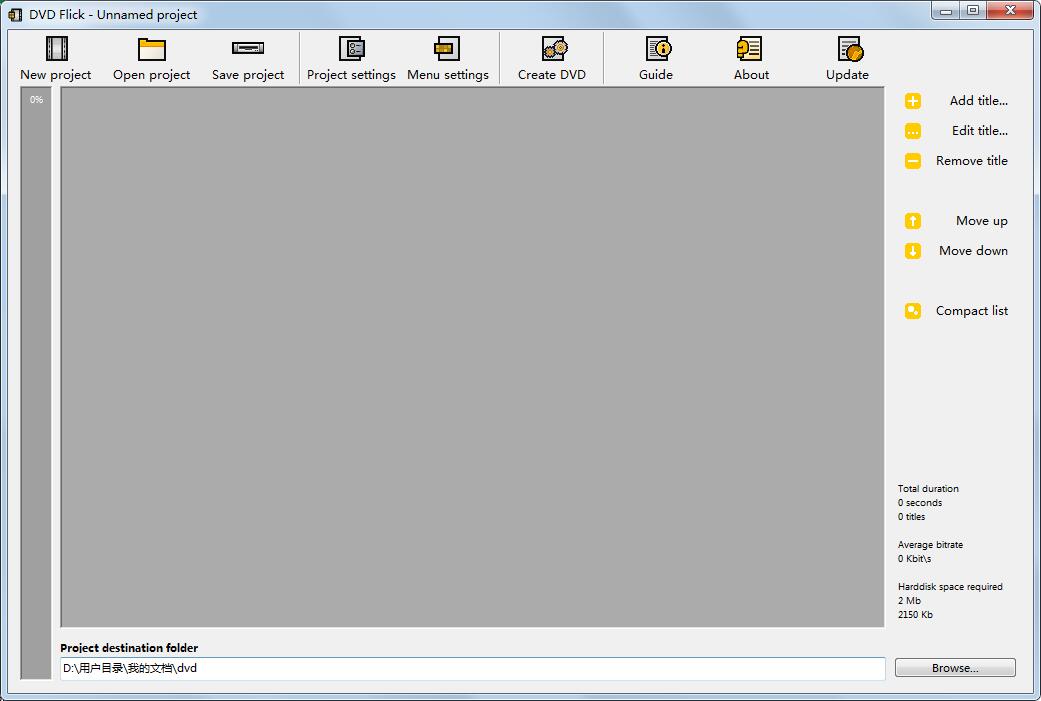This screenshot has height=701, width=1041.
Task: Close the DVD Flick window
Action: point(1010,11)
